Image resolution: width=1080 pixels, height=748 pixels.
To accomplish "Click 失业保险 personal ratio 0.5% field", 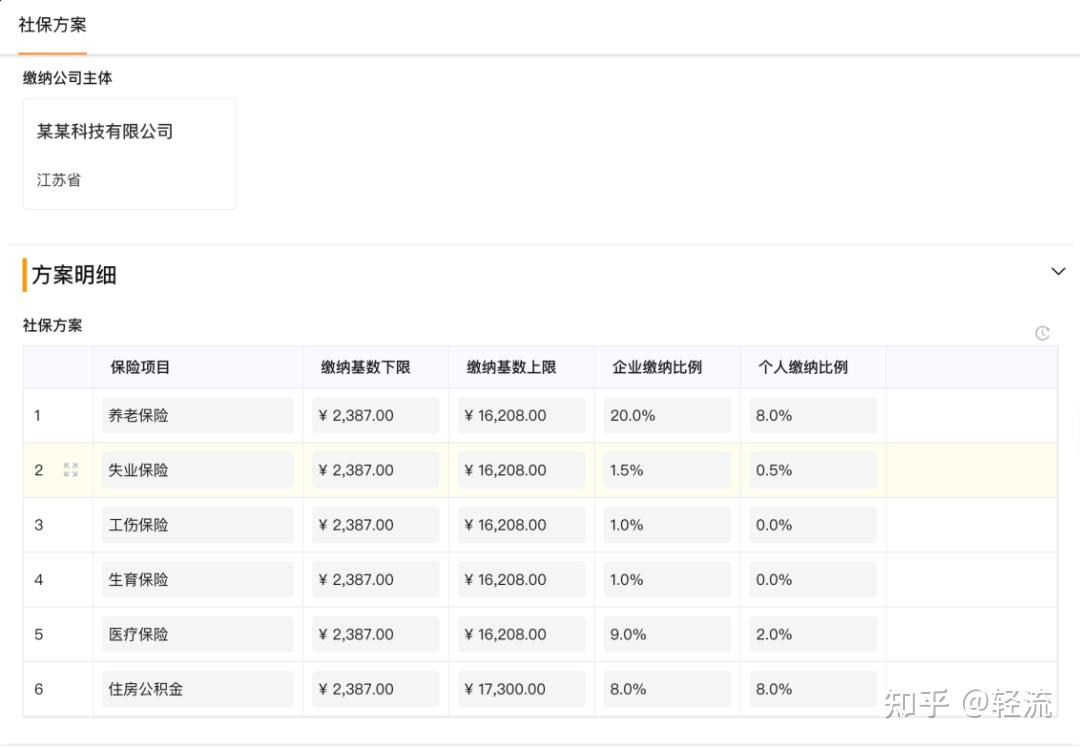I will pos(813,470).
